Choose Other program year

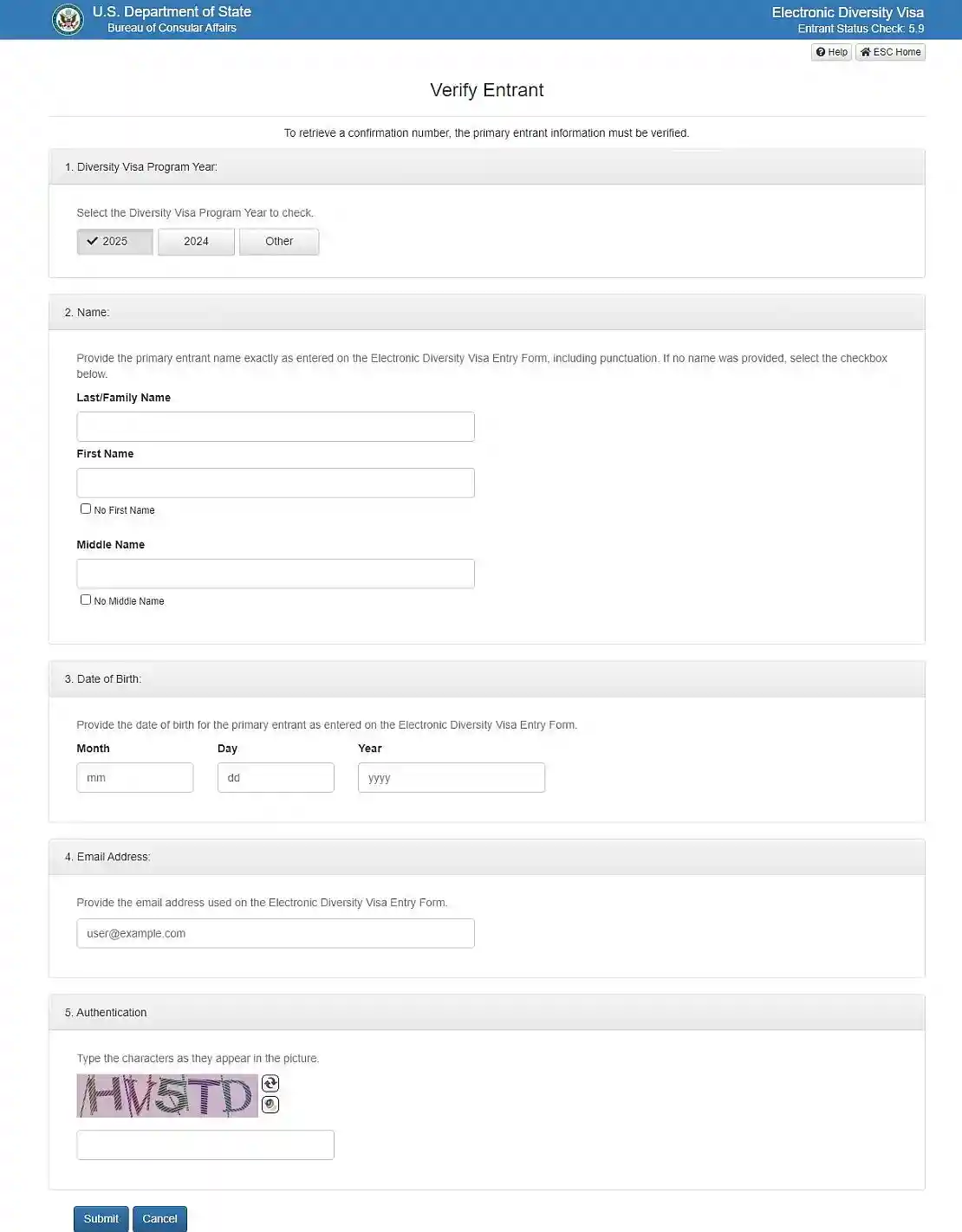279,242
